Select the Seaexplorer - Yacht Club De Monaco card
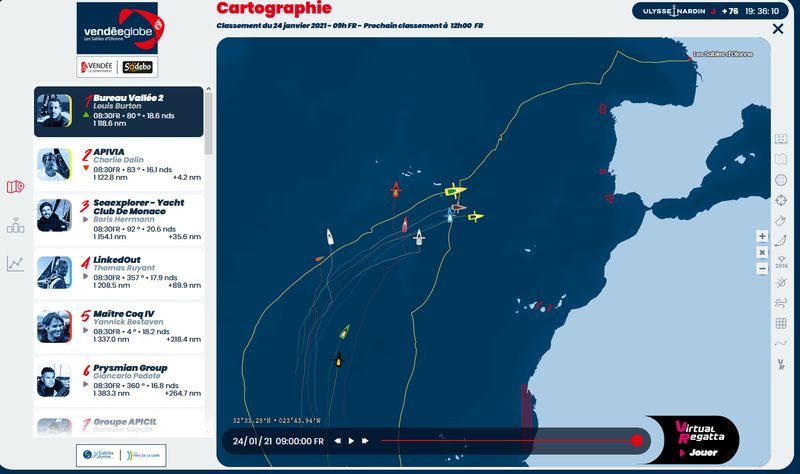The height and width of the screenshot is (474, 800). [118, 218]
